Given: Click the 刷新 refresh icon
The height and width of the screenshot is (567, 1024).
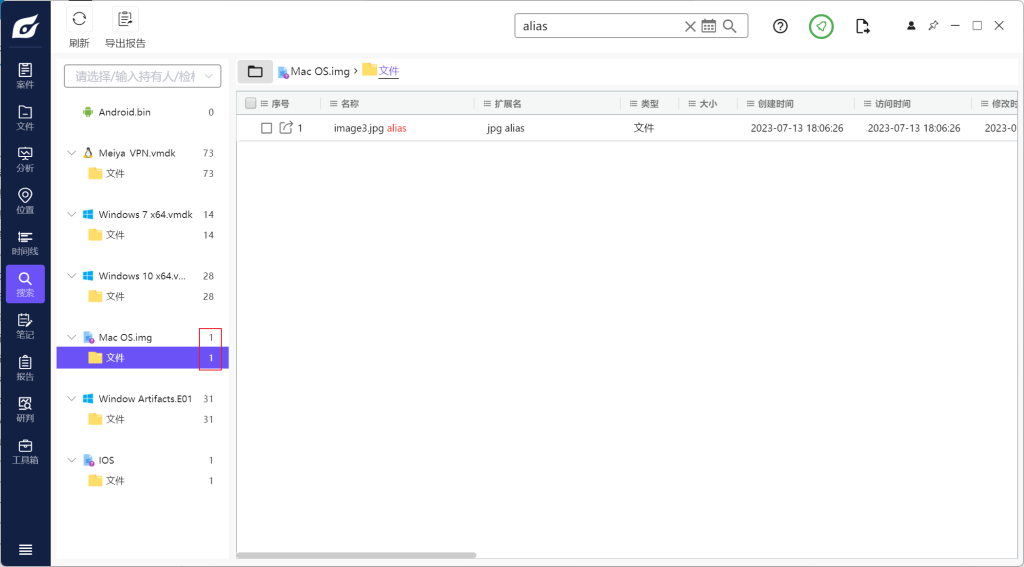Looking at the screenshot, I should (79, 19).
